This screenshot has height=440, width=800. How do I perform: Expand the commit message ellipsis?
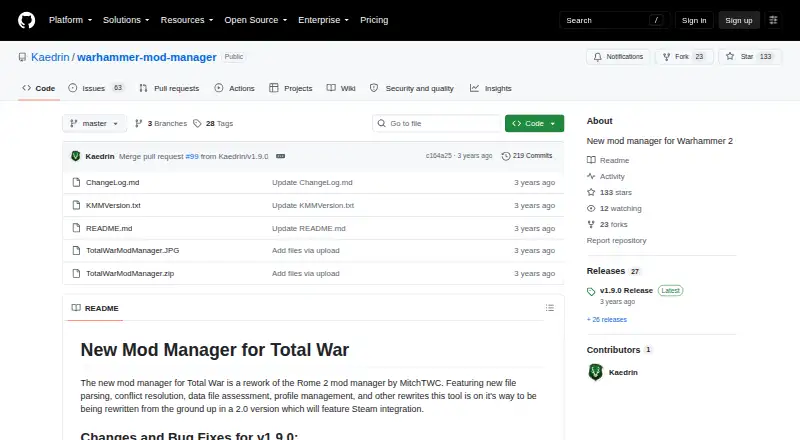[281, 156]
